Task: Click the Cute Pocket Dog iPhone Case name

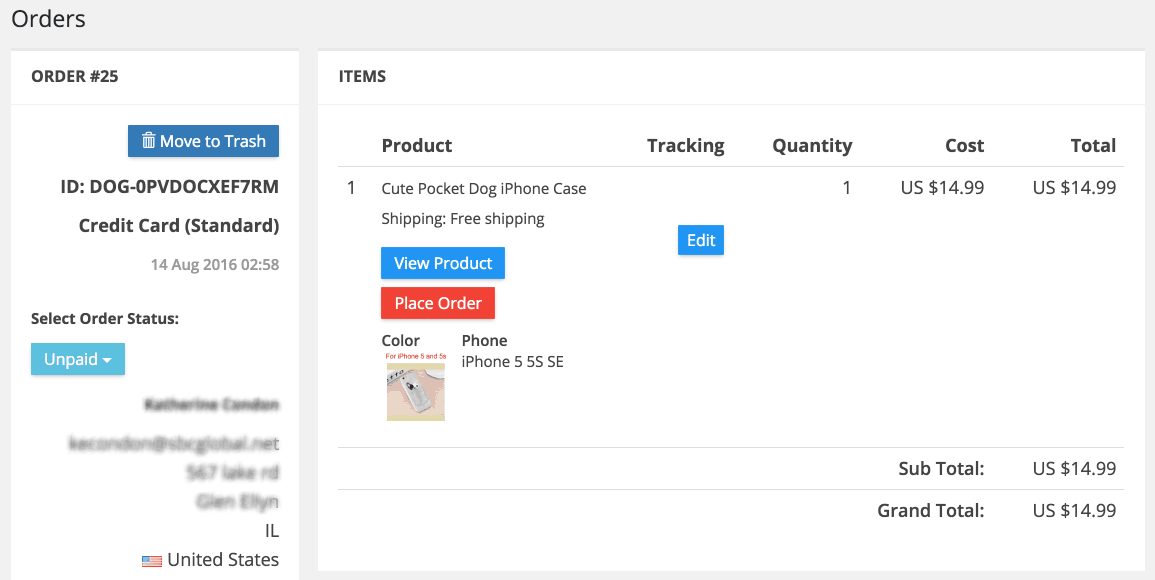Action: coord(484,189)
